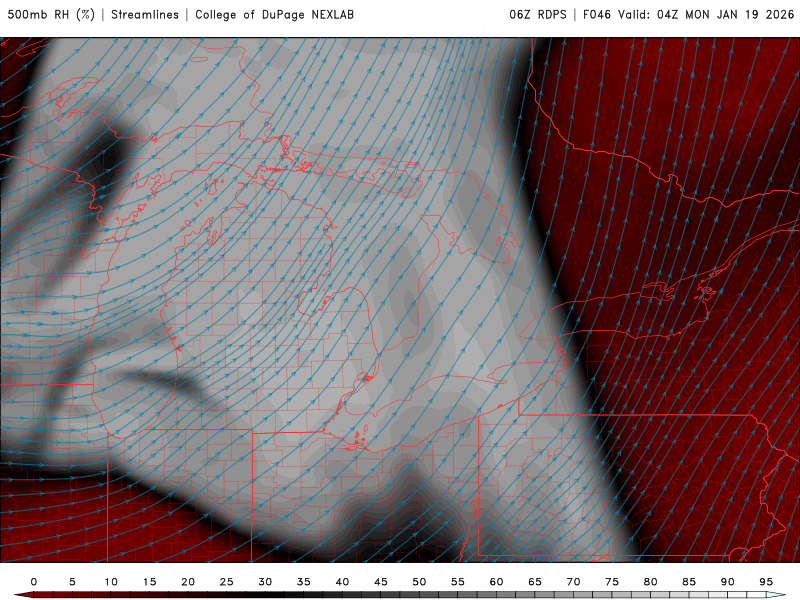This screenshot has width=800, height=600.
Task: Click the color scale label '95'
Action: (766, 582)
